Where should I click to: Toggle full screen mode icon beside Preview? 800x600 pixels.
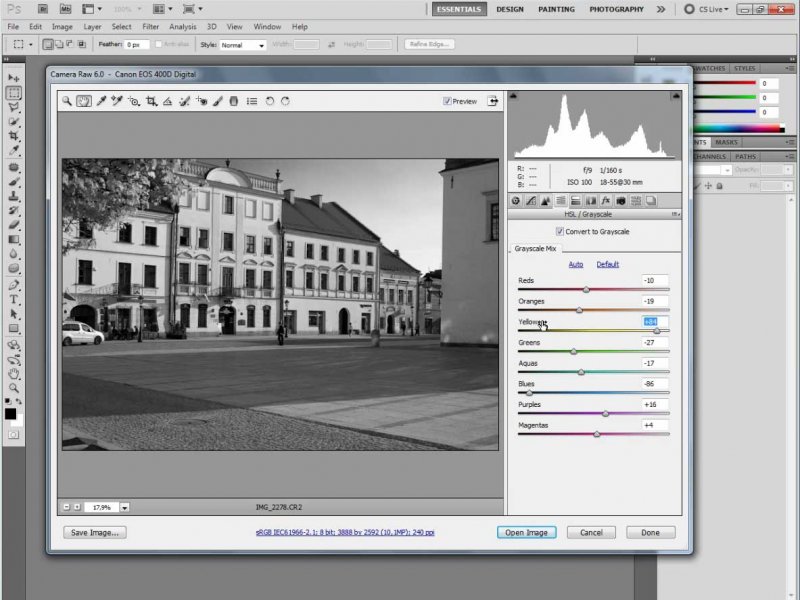(493, 101)
